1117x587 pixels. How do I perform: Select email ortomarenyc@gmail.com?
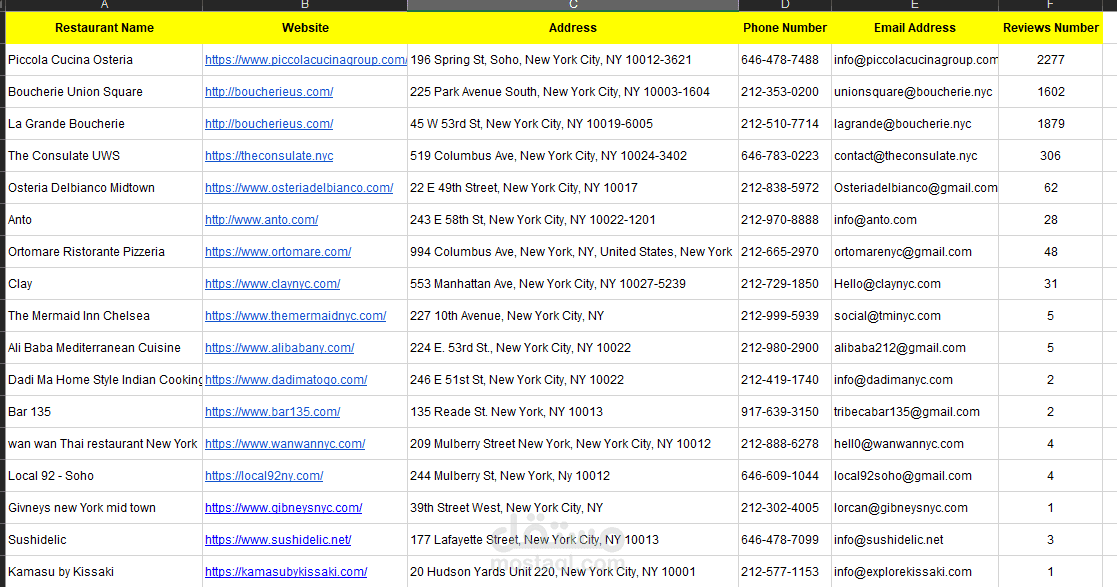click(x=915, y=252)
